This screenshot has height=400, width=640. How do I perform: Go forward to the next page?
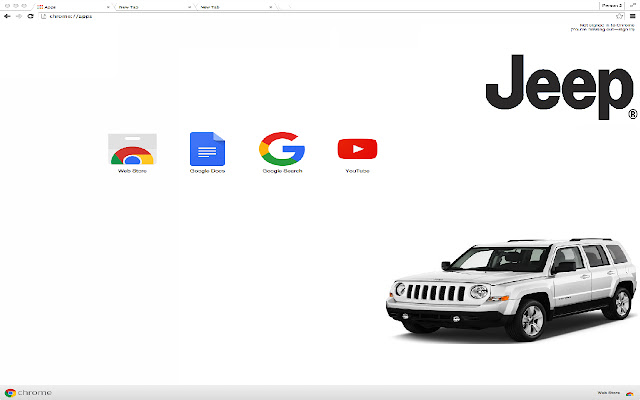coord(19,16)
